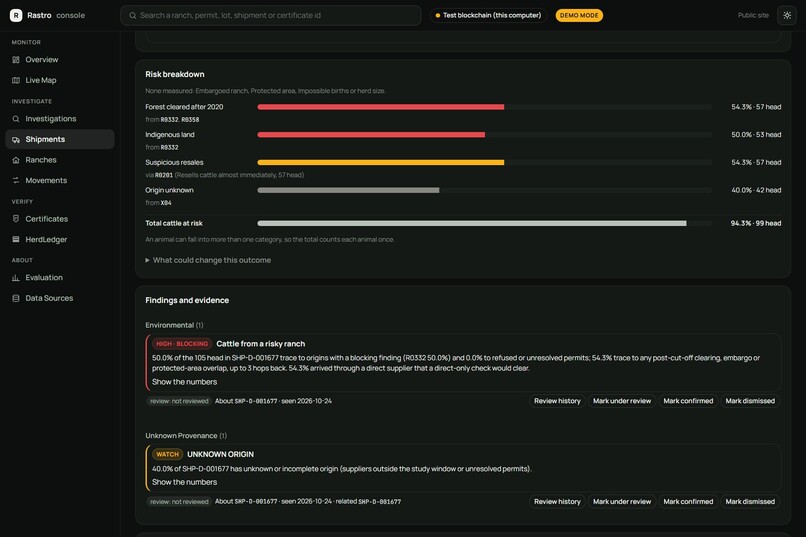
Task: Click the Test blockchain status pill
Action: (488, 15)
